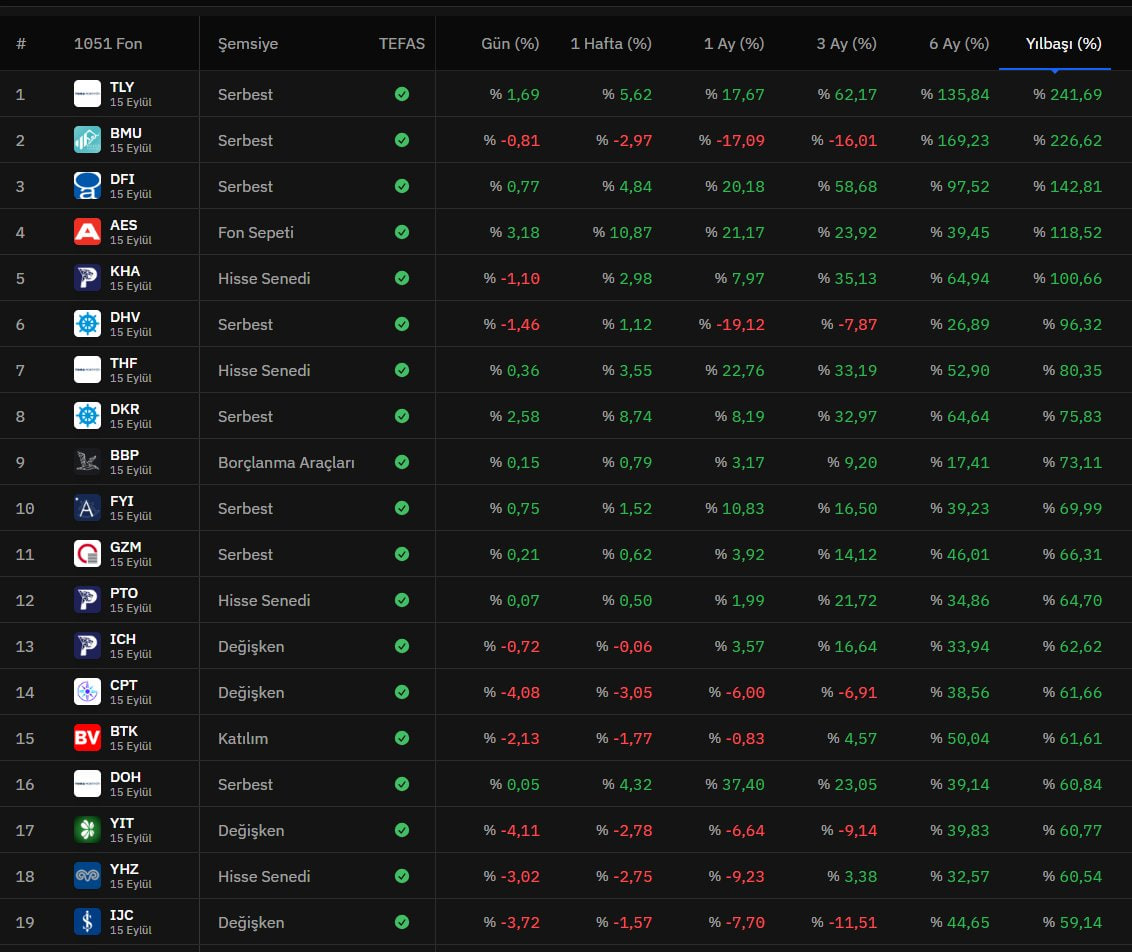Click the TEFAS checkmark for BTK
The width and height of the screenshot is (1132, 952).
pos(402,738)
